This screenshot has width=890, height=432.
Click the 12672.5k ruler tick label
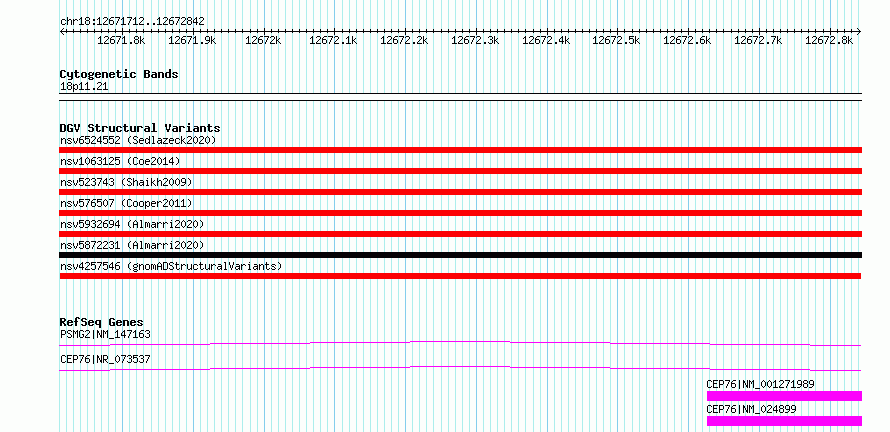pyautogui.click(x=616, y=40)
